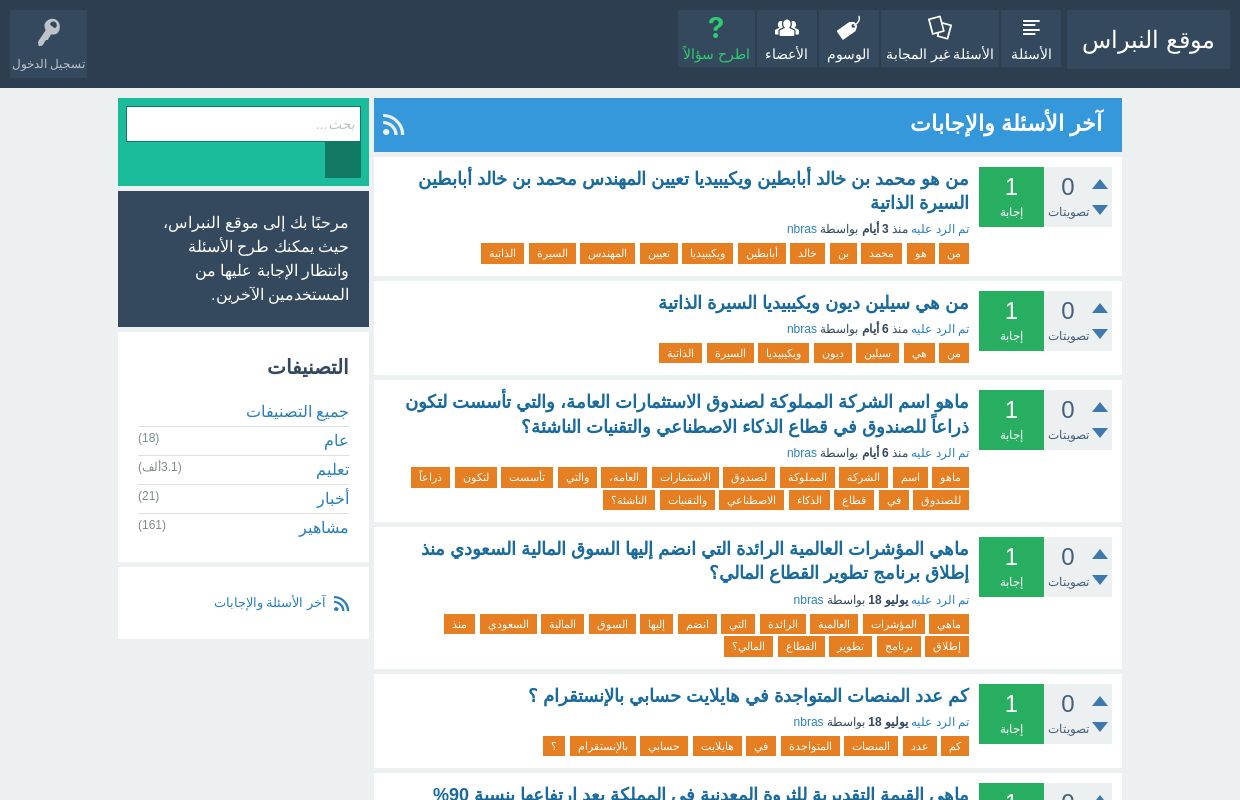Open the Questions list icon in navbar

pos(1031,28)
